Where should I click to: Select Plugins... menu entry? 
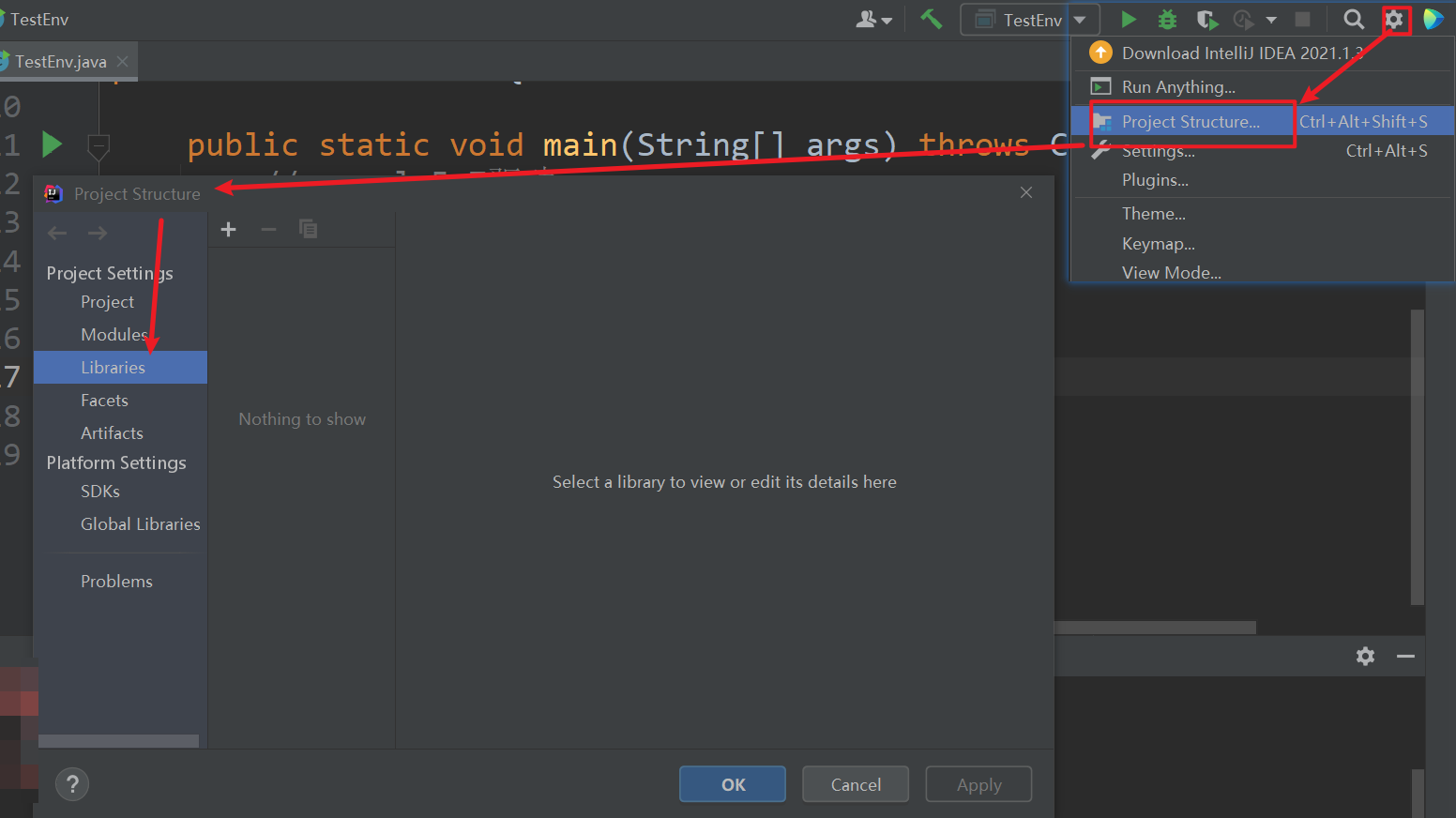tap(1263, 180)
